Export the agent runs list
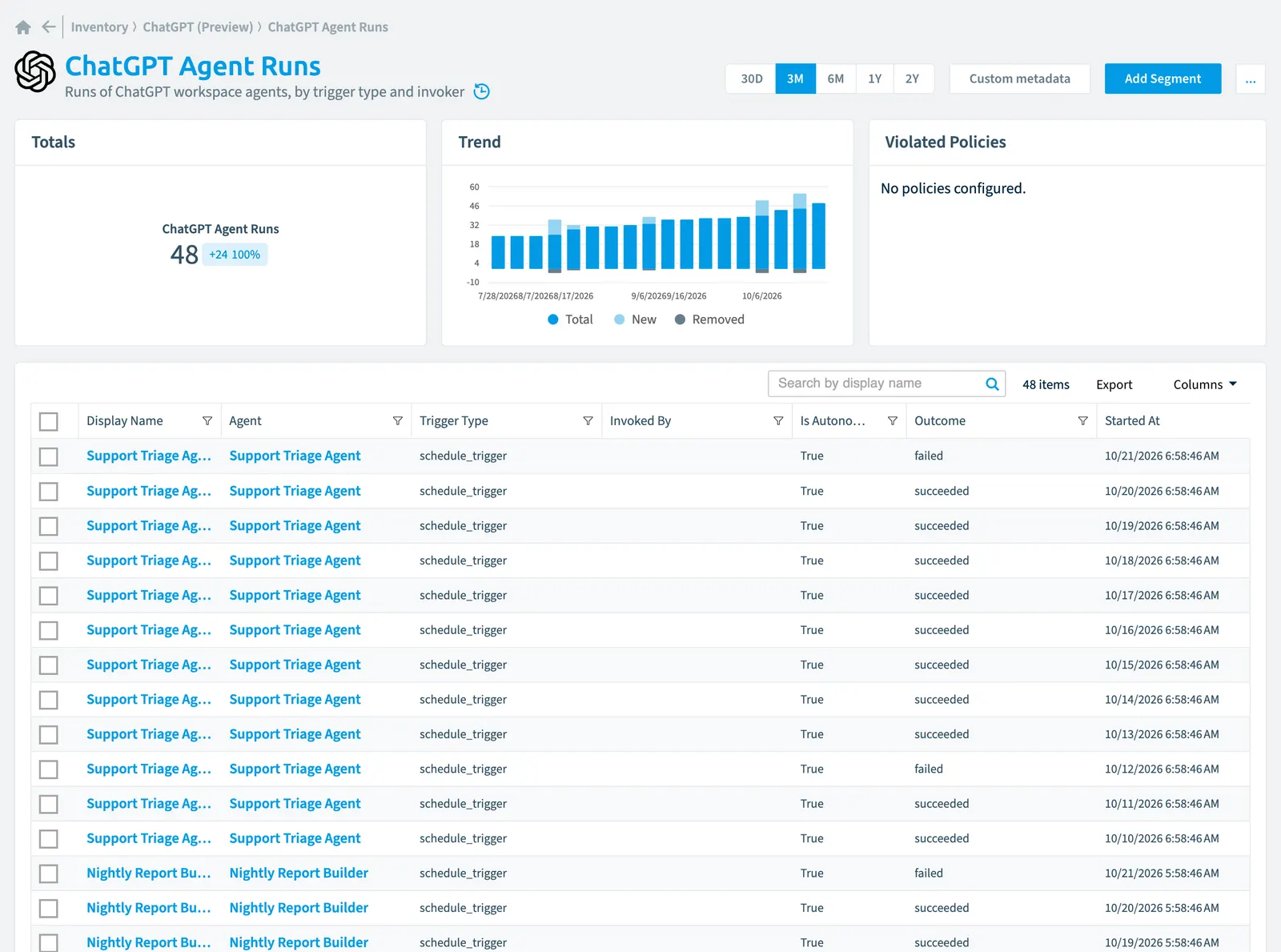The height and width of the screenshot is (952, 1281). click(x=1114, y=384)
